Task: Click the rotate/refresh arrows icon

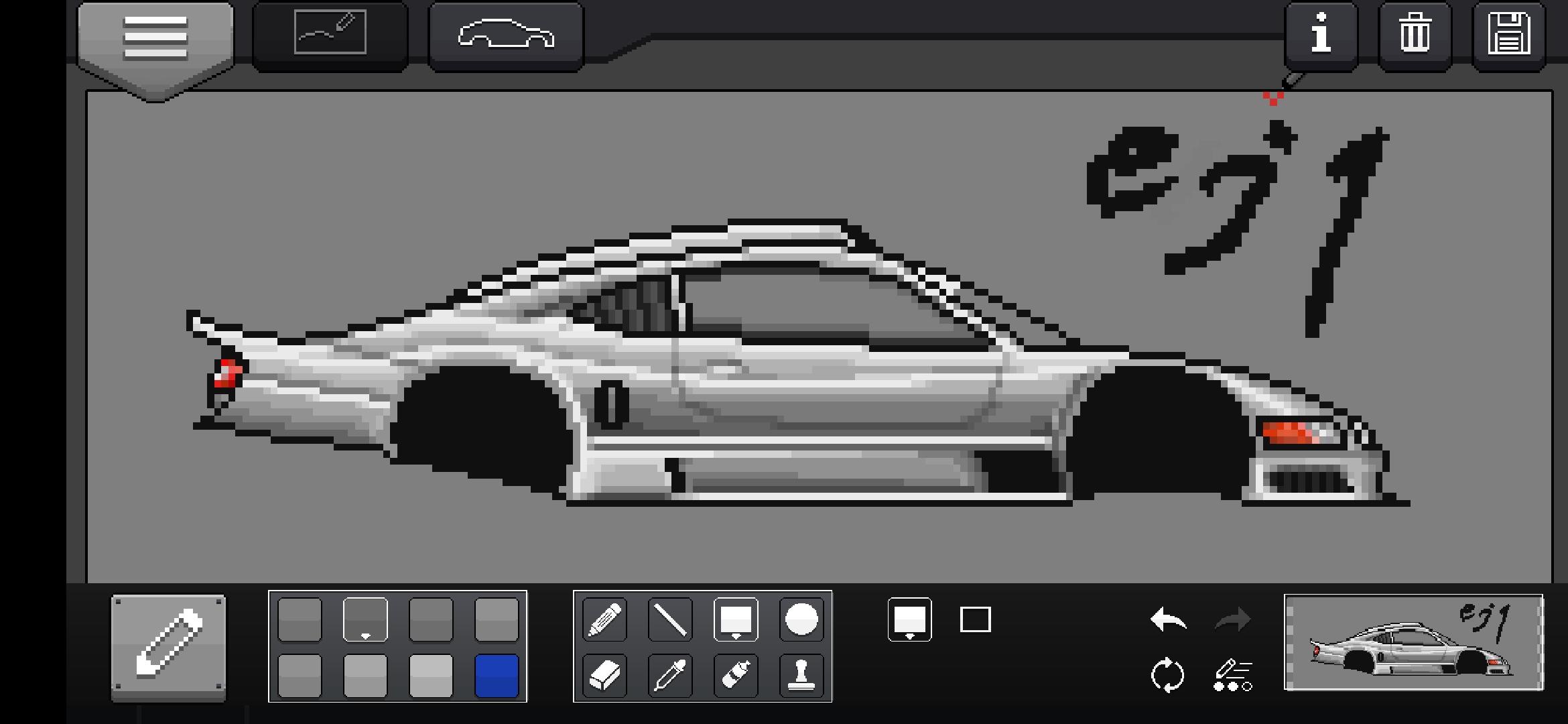Action: [x=1167, y=675]
